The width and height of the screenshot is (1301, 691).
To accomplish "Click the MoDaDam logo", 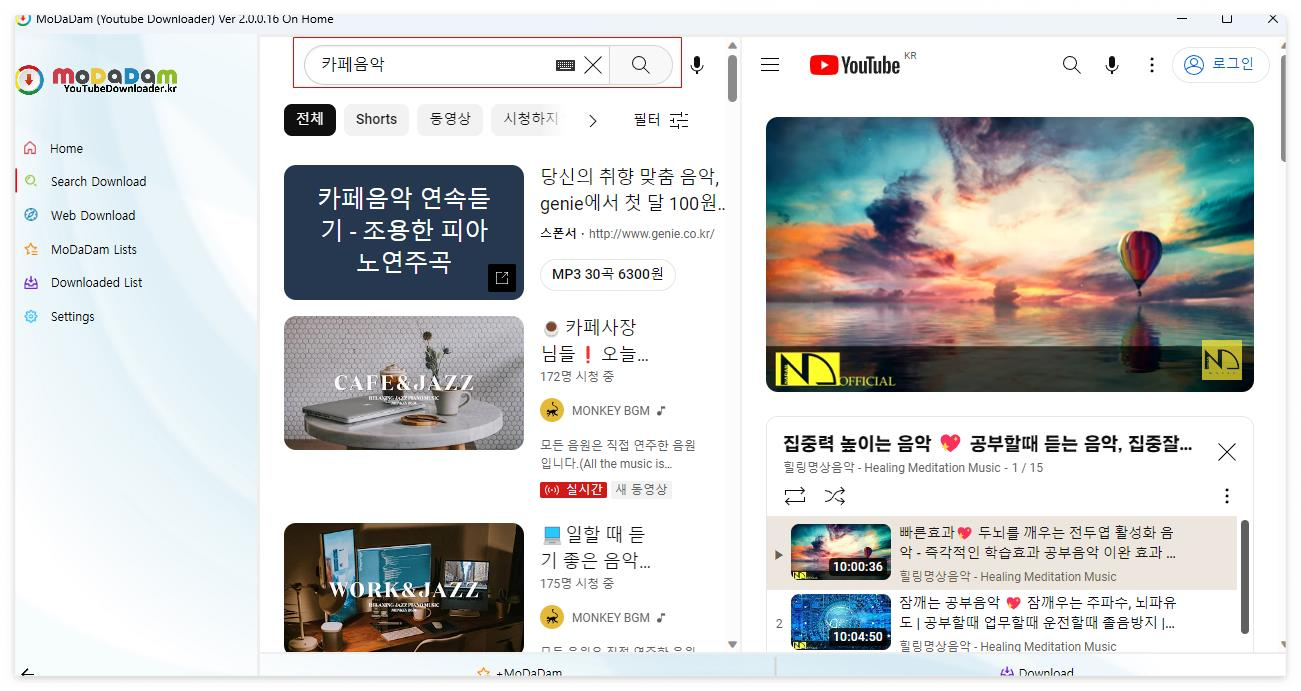I will 97,79.
